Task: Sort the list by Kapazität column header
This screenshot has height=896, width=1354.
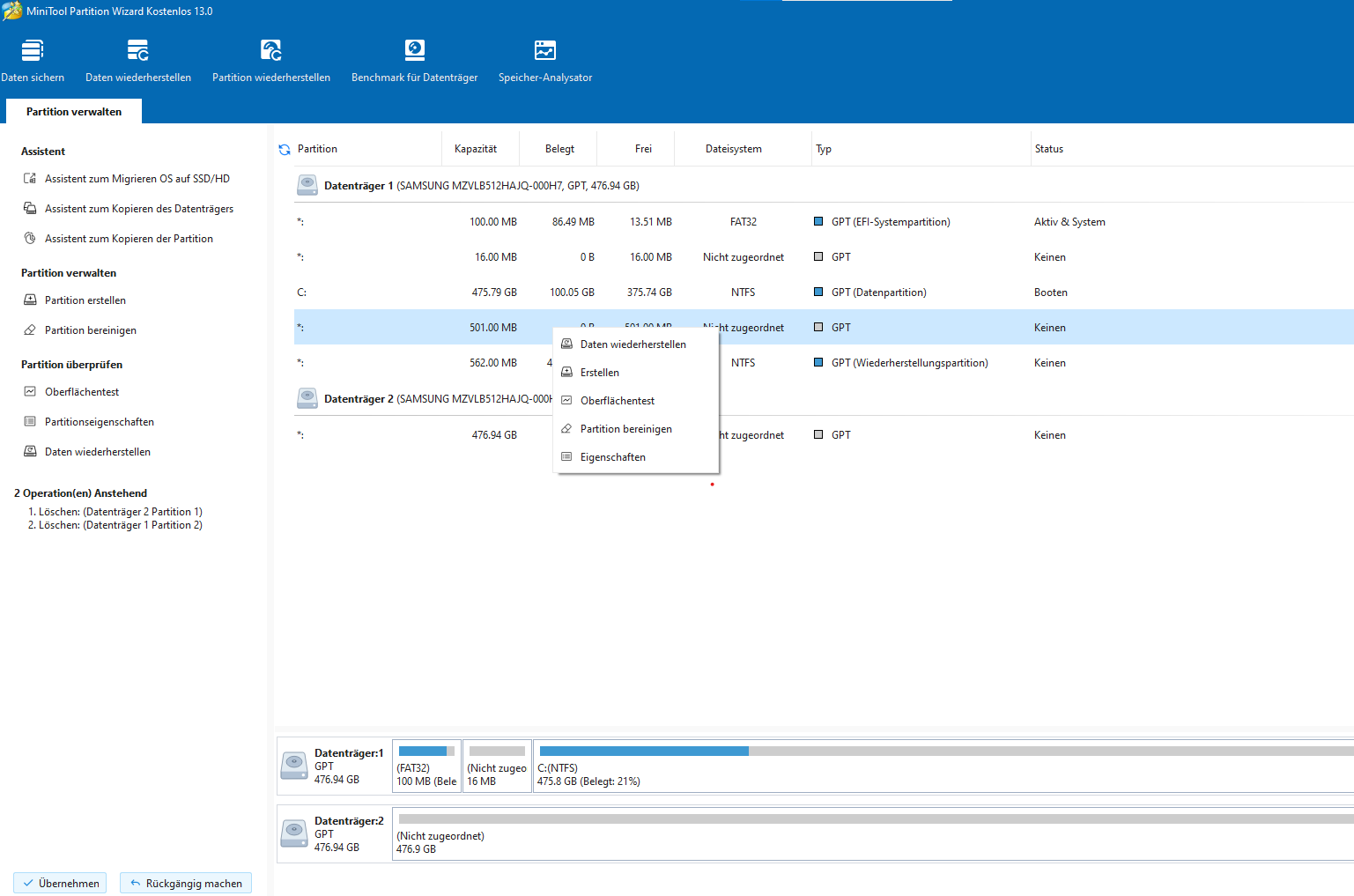Action: [x=476, y=149]
